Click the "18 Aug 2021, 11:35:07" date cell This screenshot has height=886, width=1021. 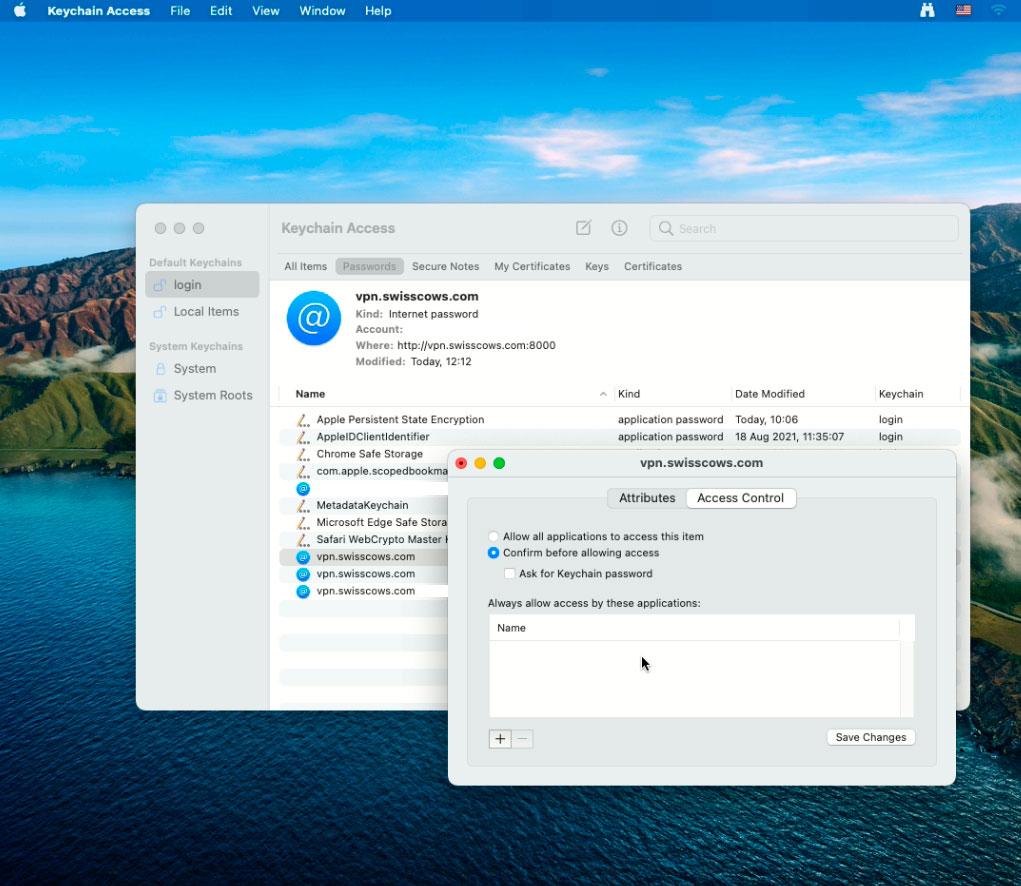(x=789, y=437)
